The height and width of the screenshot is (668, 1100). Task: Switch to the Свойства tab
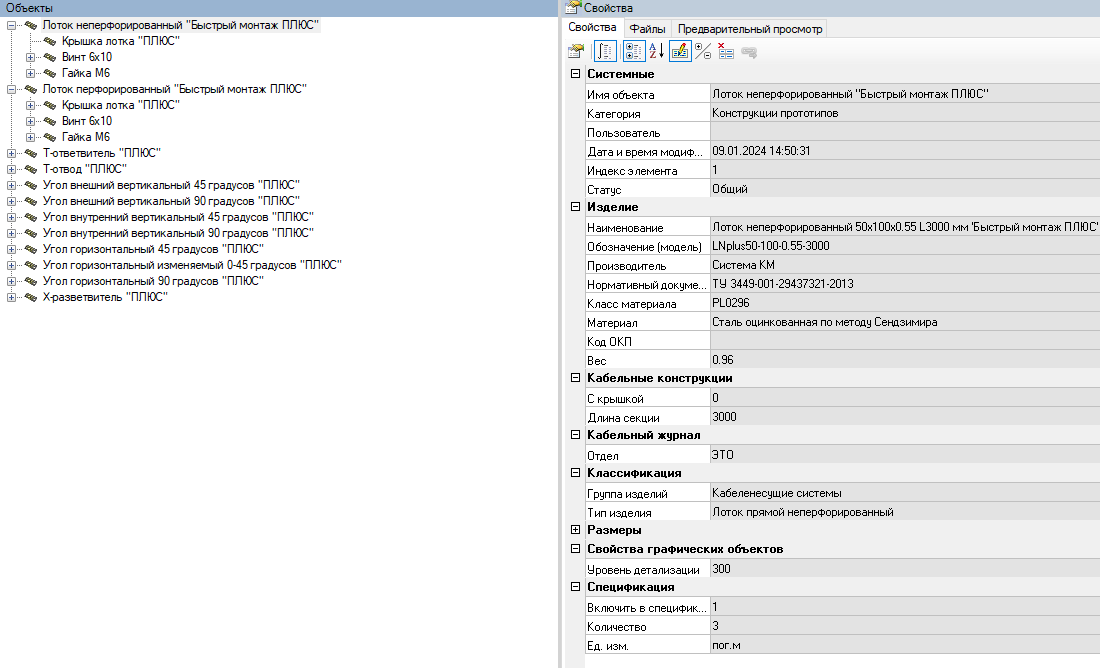pos(592,27)
